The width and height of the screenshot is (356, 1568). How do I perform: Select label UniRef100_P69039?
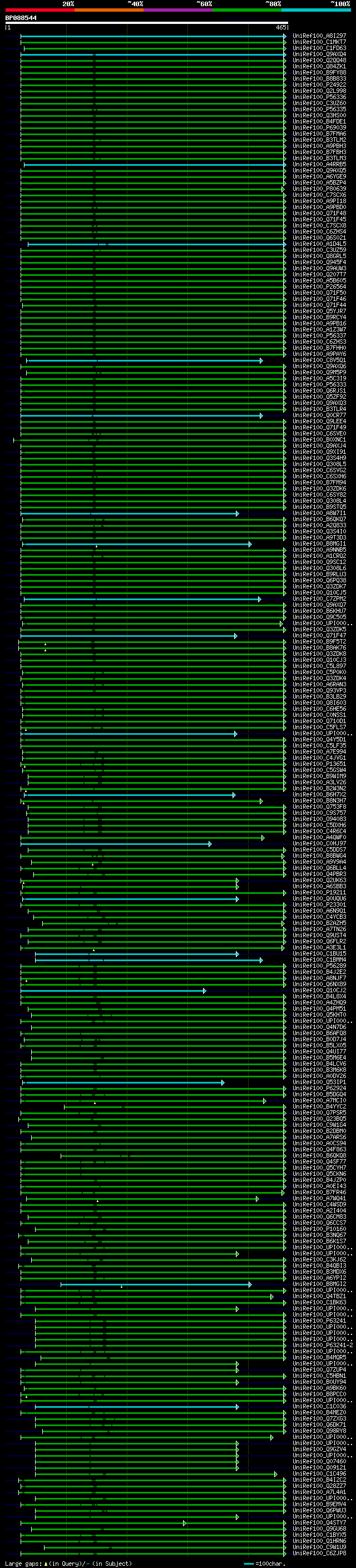coord(319,128)
